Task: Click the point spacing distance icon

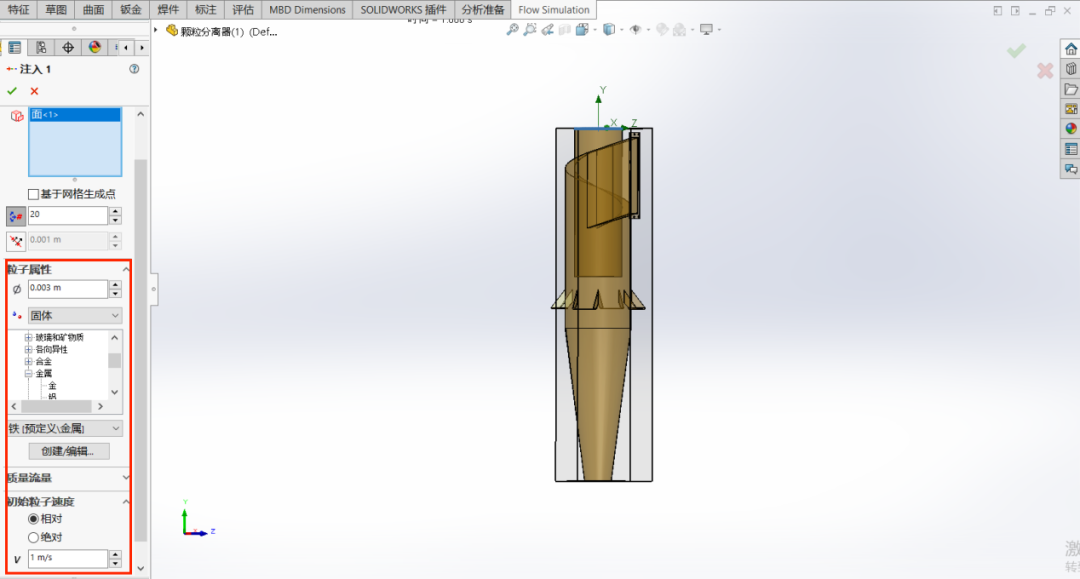Action: pos(16,241)
